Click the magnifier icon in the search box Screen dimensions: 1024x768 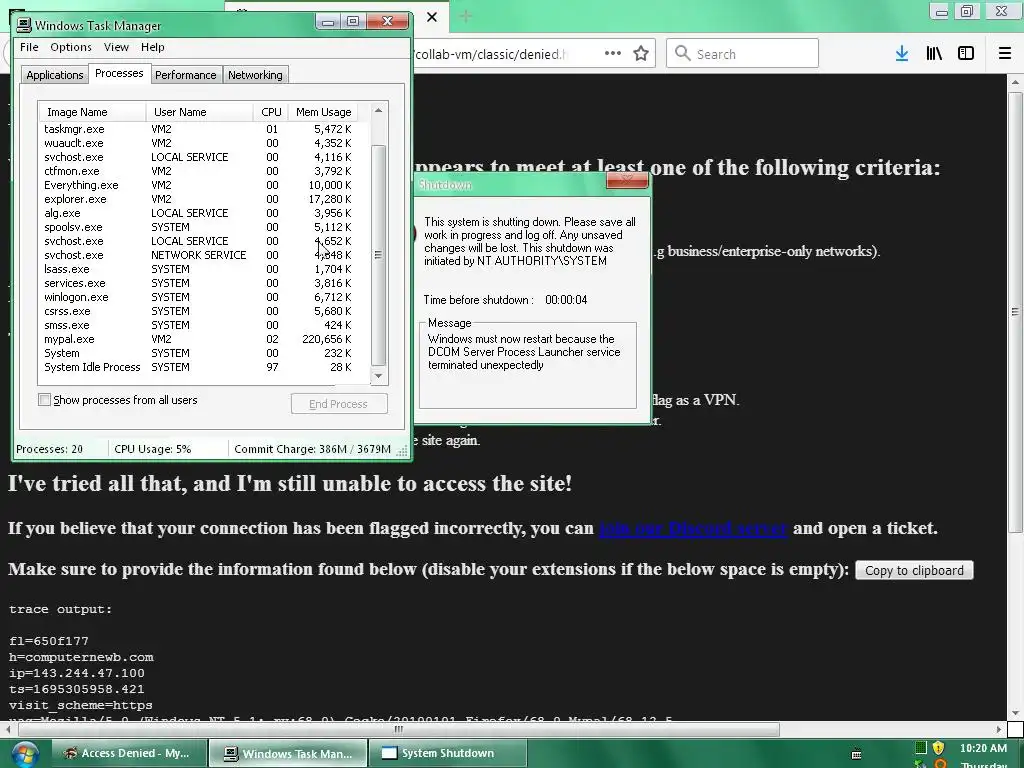tap(682, 53)
